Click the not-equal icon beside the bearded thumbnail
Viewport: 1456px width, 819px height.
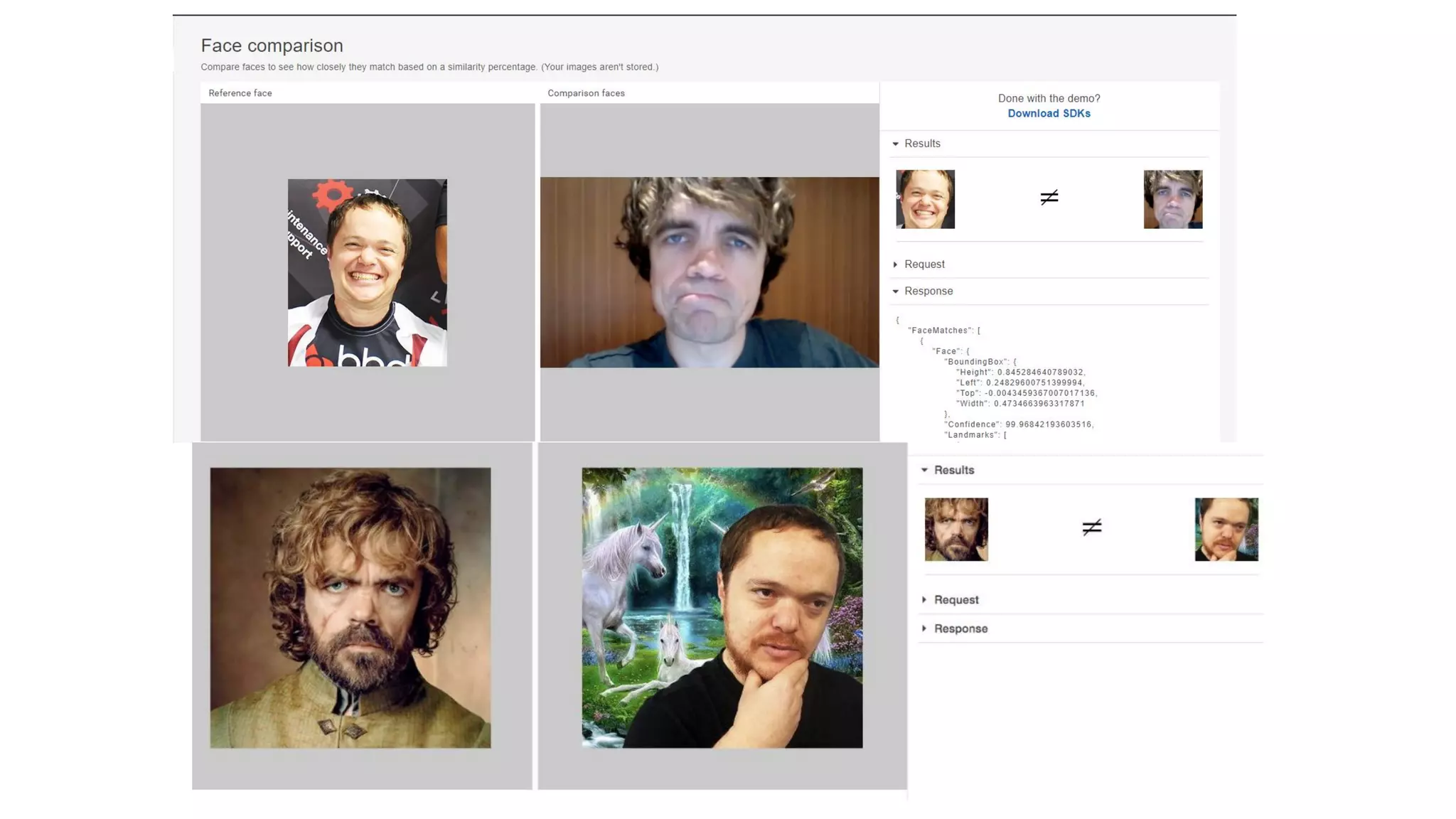point(1091,527)
